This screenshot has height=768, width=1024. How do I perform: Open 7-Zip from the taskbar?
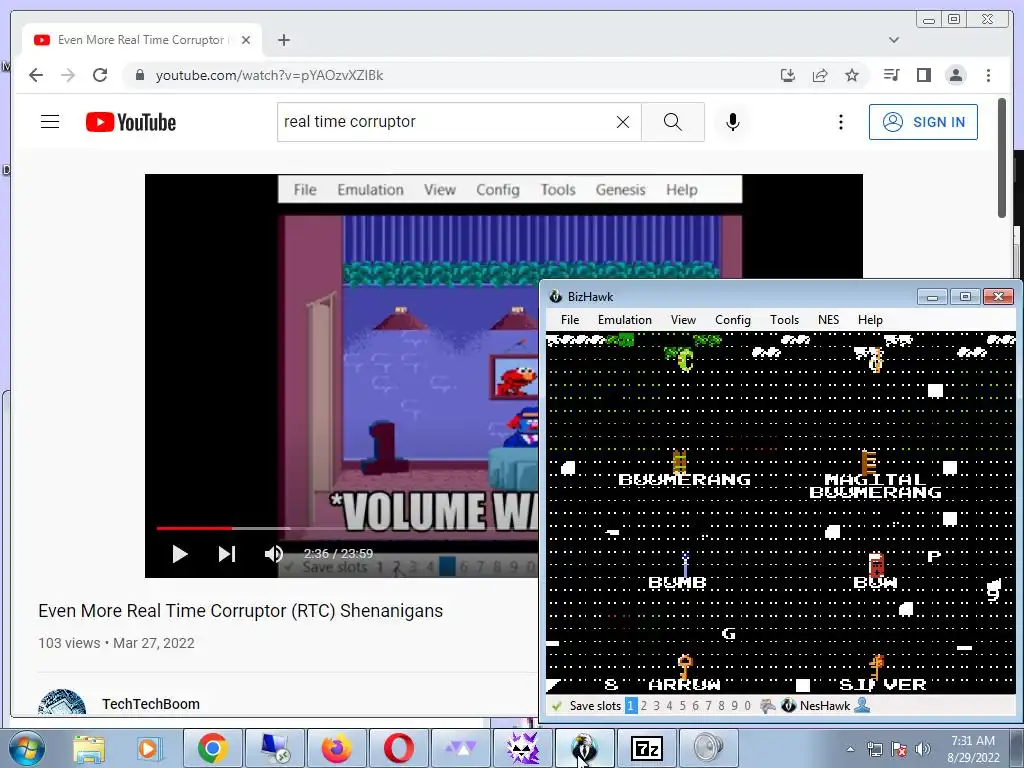[646, 748]
